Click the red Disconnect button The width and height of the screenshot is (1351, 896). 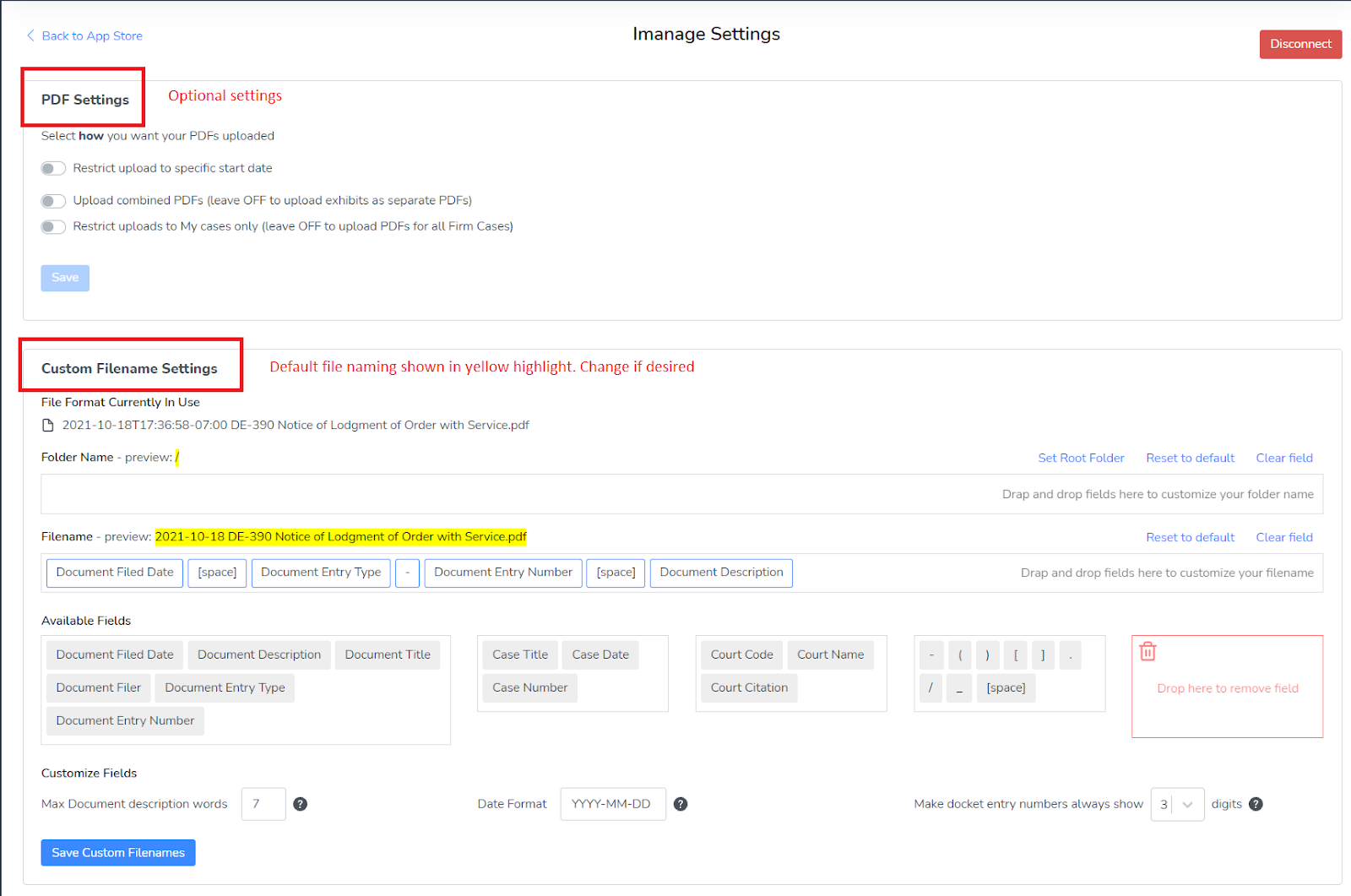pyautogui.click(x=1300, y=44)
